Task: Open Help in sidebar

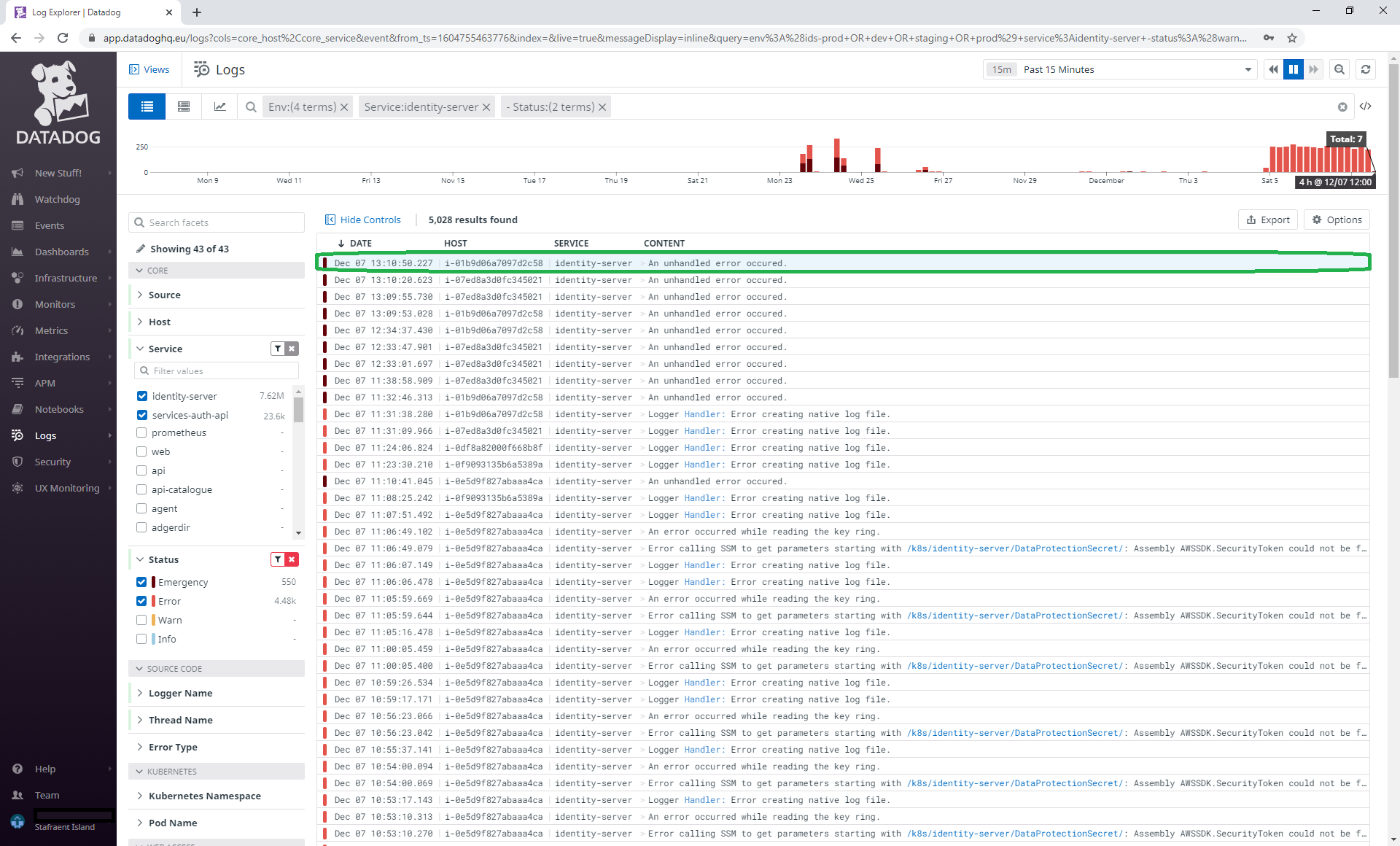Action: tap(58, 769)
